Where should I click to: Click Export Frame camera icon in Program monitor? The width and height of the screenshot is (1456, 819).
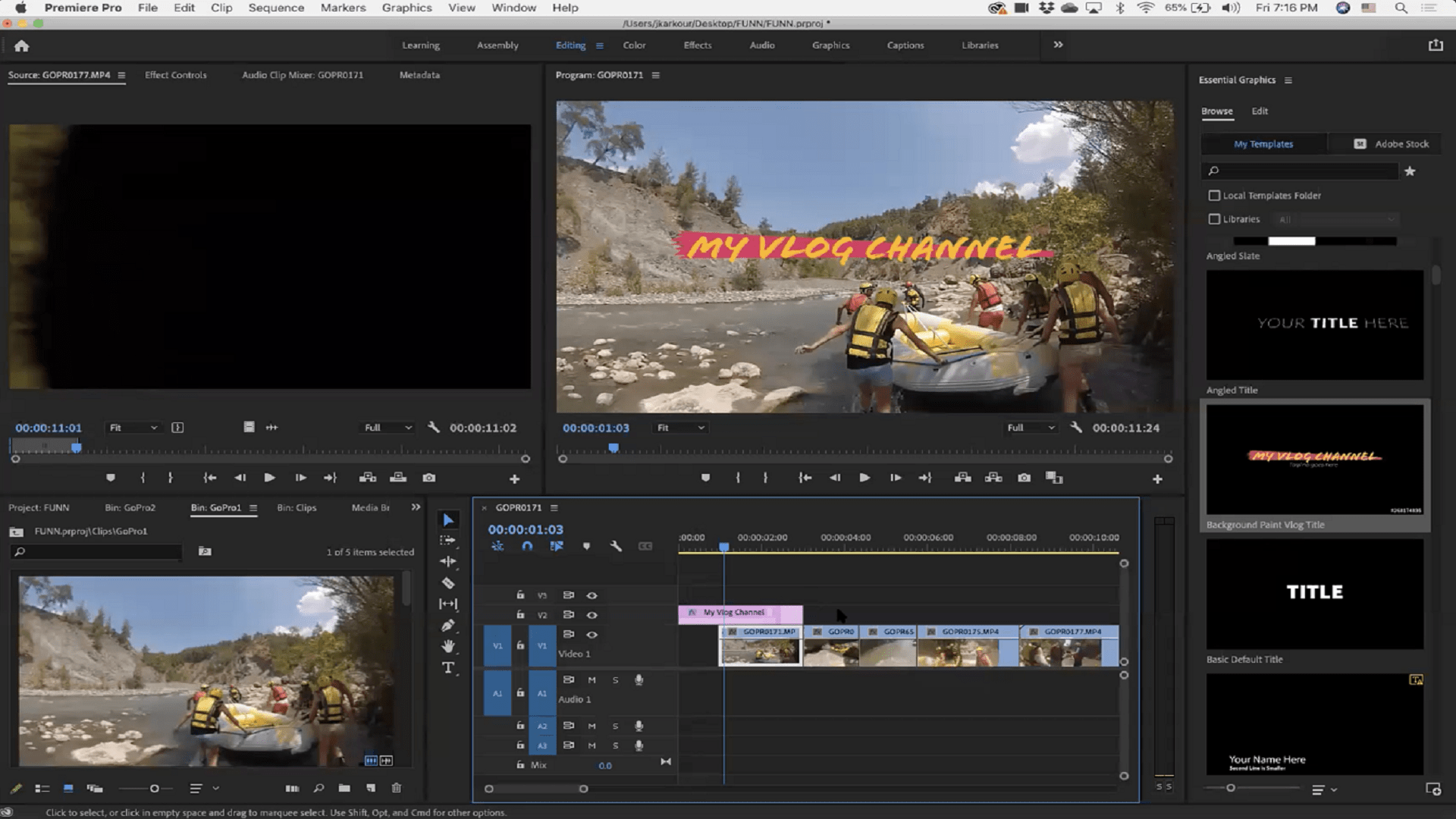(x=1024, y=478)
